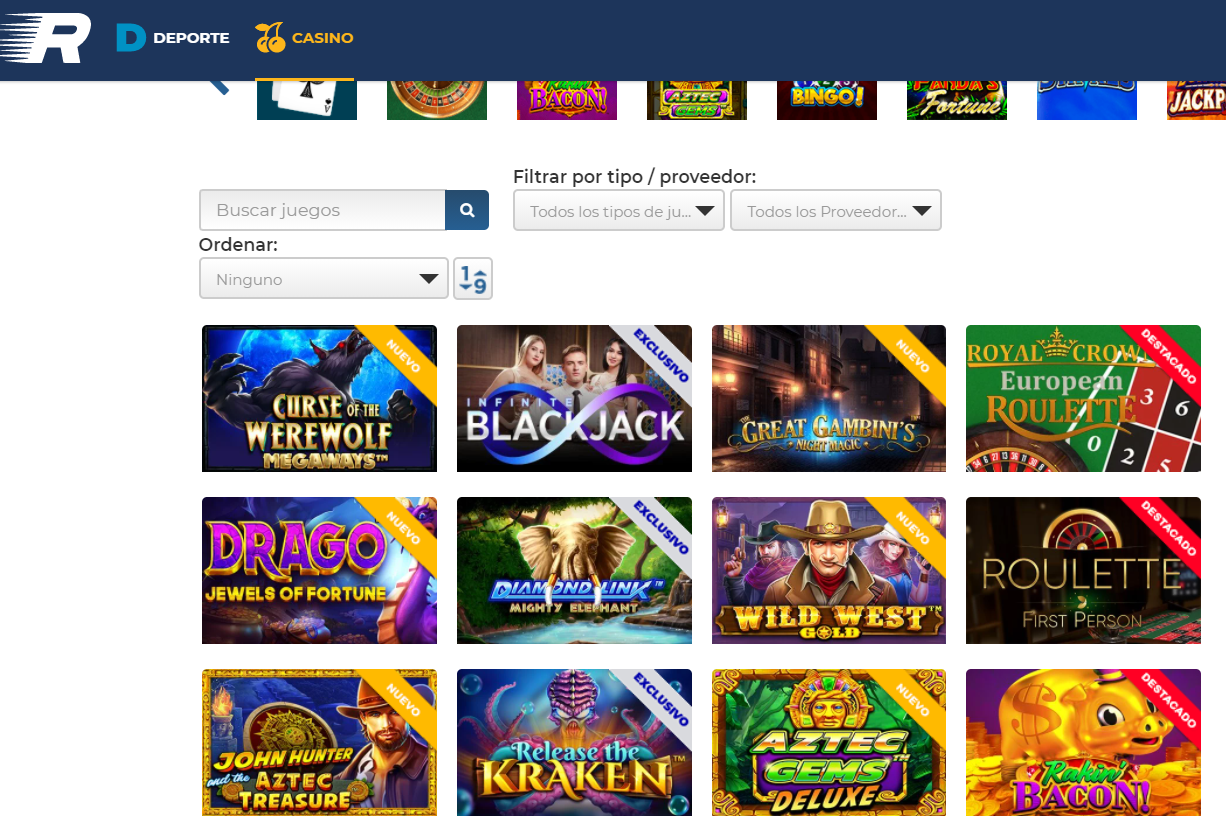This screenshot has width=1226, height=836.
Task: Expand Todos los tipos de juegos dropdown
Action: (619, 210)
